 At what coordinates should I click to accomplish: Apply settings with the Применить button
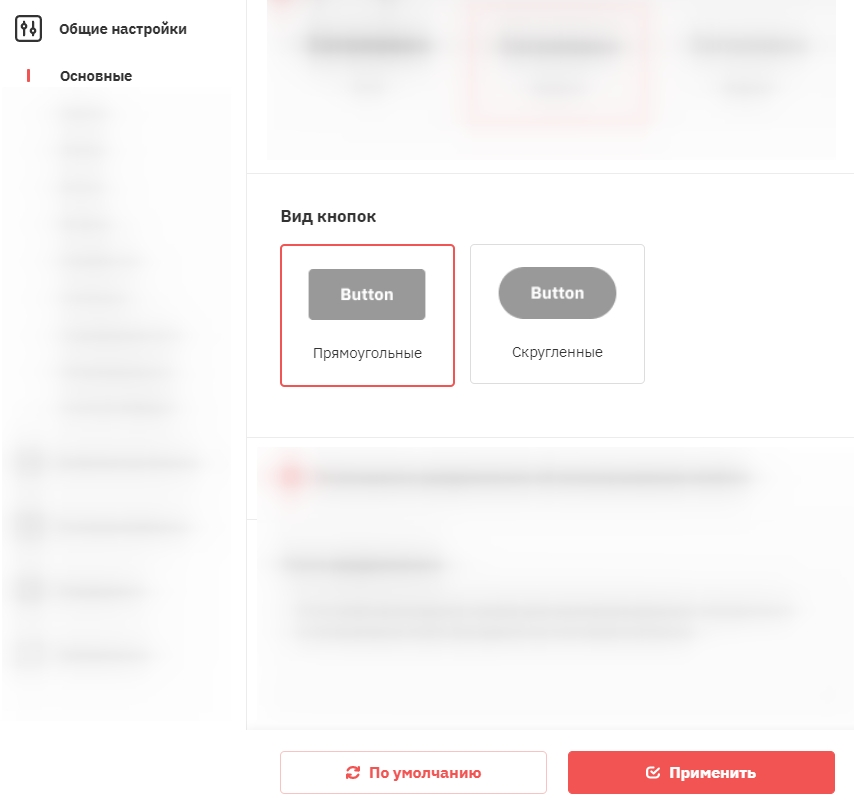coord(701,772)
